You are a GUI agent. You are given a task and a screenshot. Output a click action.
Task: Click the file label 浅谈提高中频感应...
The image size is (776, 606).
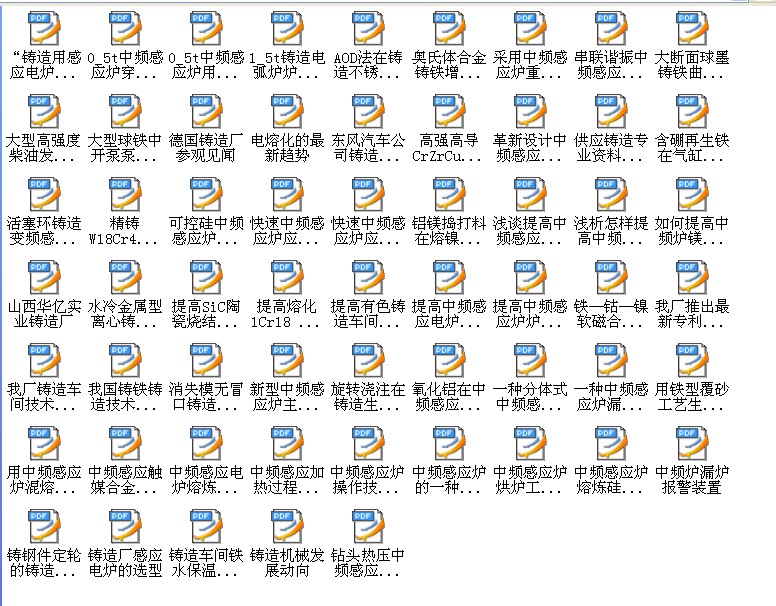tap(530, 231)
